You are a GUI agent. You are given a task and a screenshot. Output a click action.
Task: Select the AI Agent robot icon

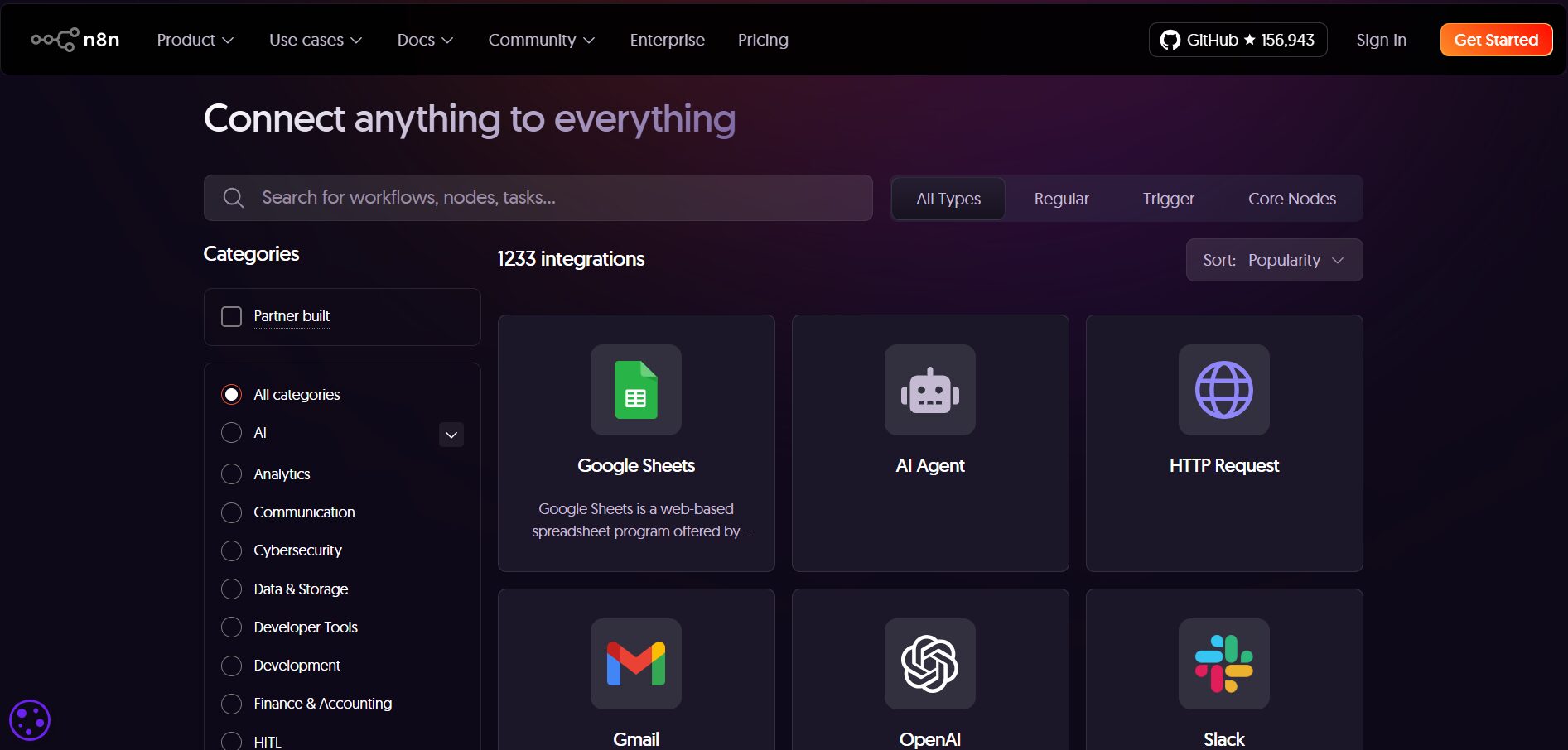pyautogui.click(x=929, y=390)
